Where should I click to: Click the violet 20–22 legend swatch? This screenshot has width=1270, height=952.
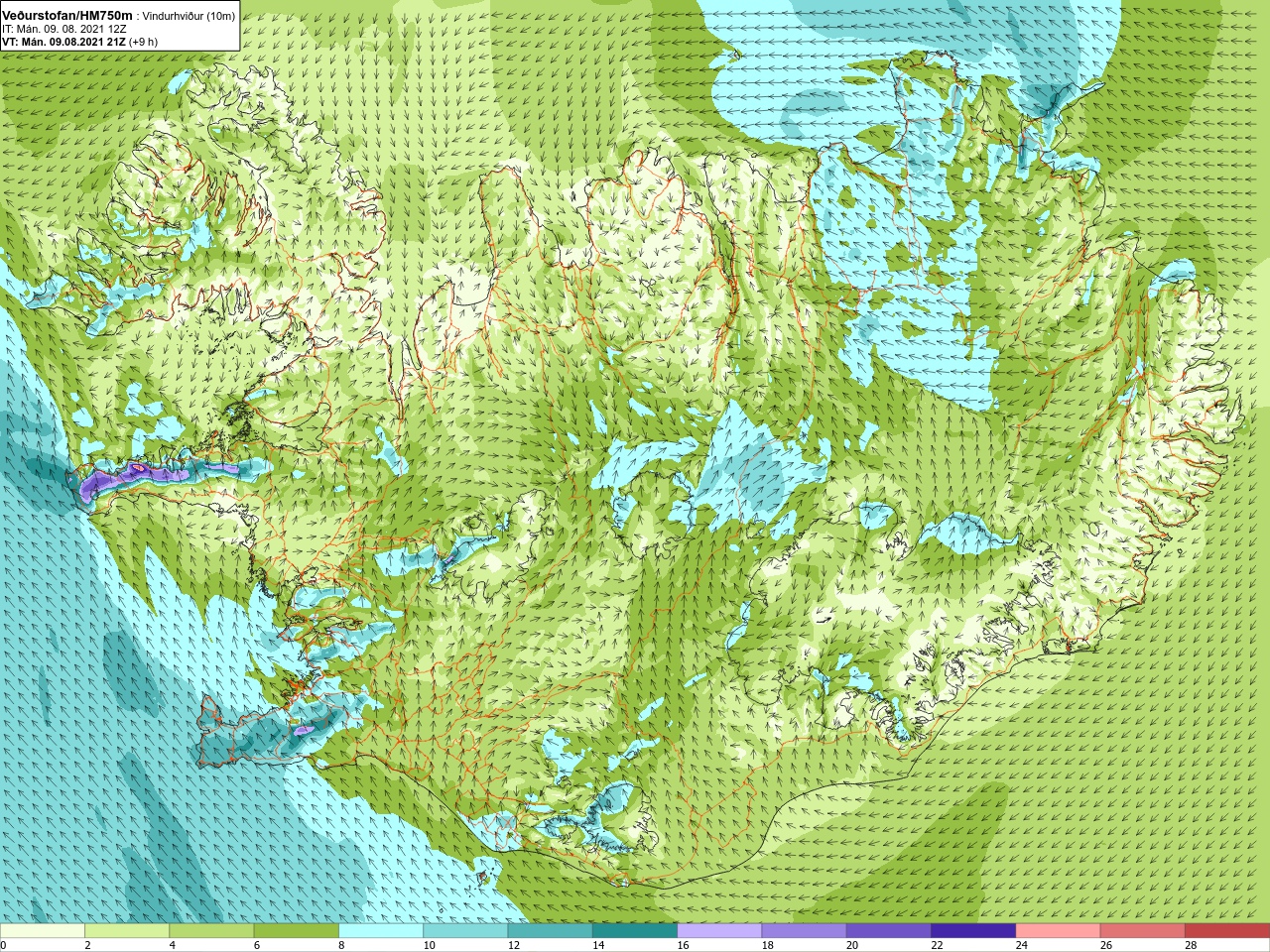[889, 931]
